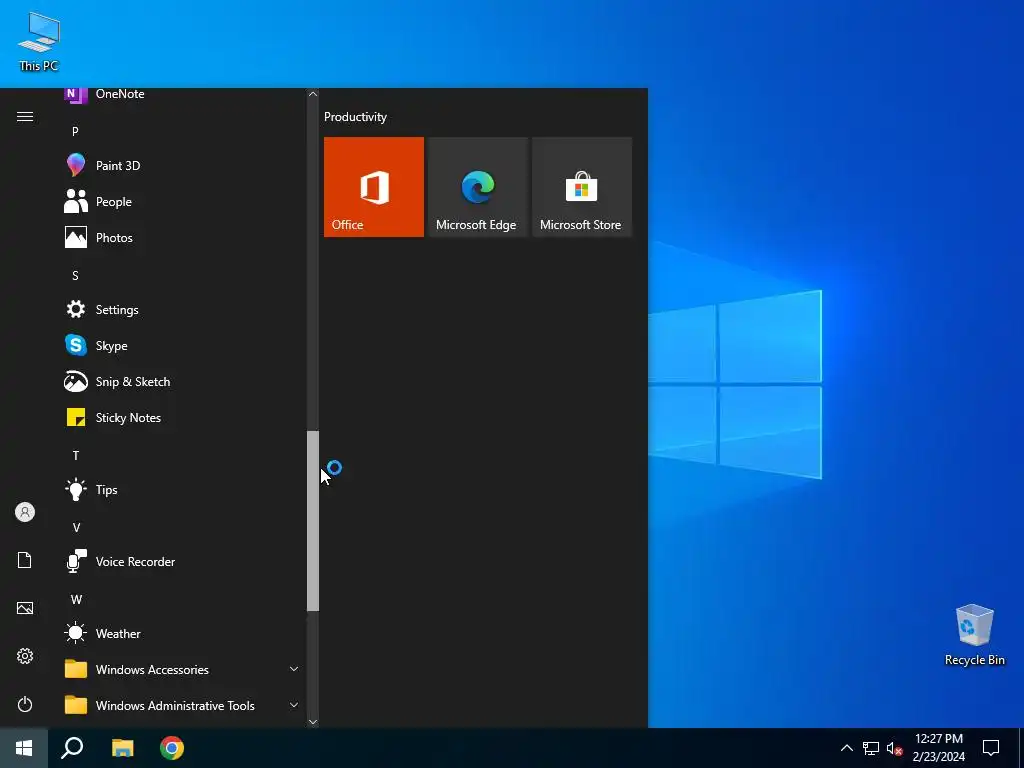The height and width of the screenshot is (768, 1024).
Task: Click the app list scroll-down arrow
Action: tap(313, 722)
